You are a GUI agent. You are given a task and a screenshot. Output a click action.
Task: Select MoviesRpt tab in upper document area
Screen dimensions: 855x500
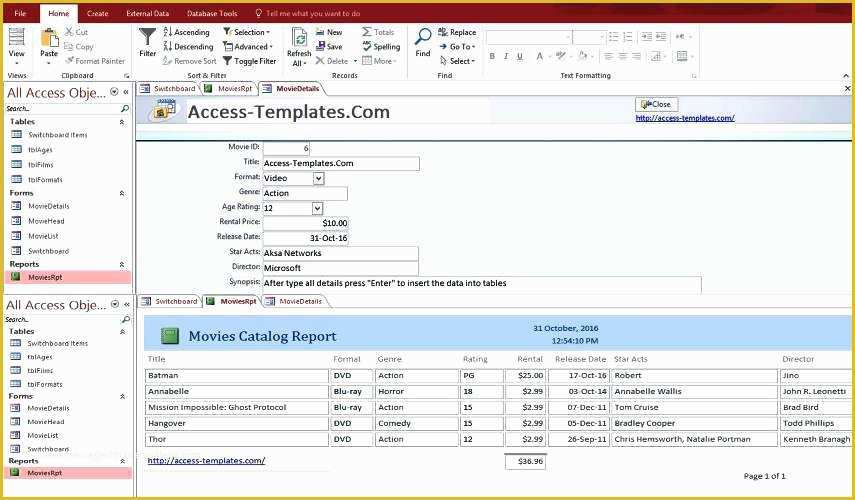230,88
